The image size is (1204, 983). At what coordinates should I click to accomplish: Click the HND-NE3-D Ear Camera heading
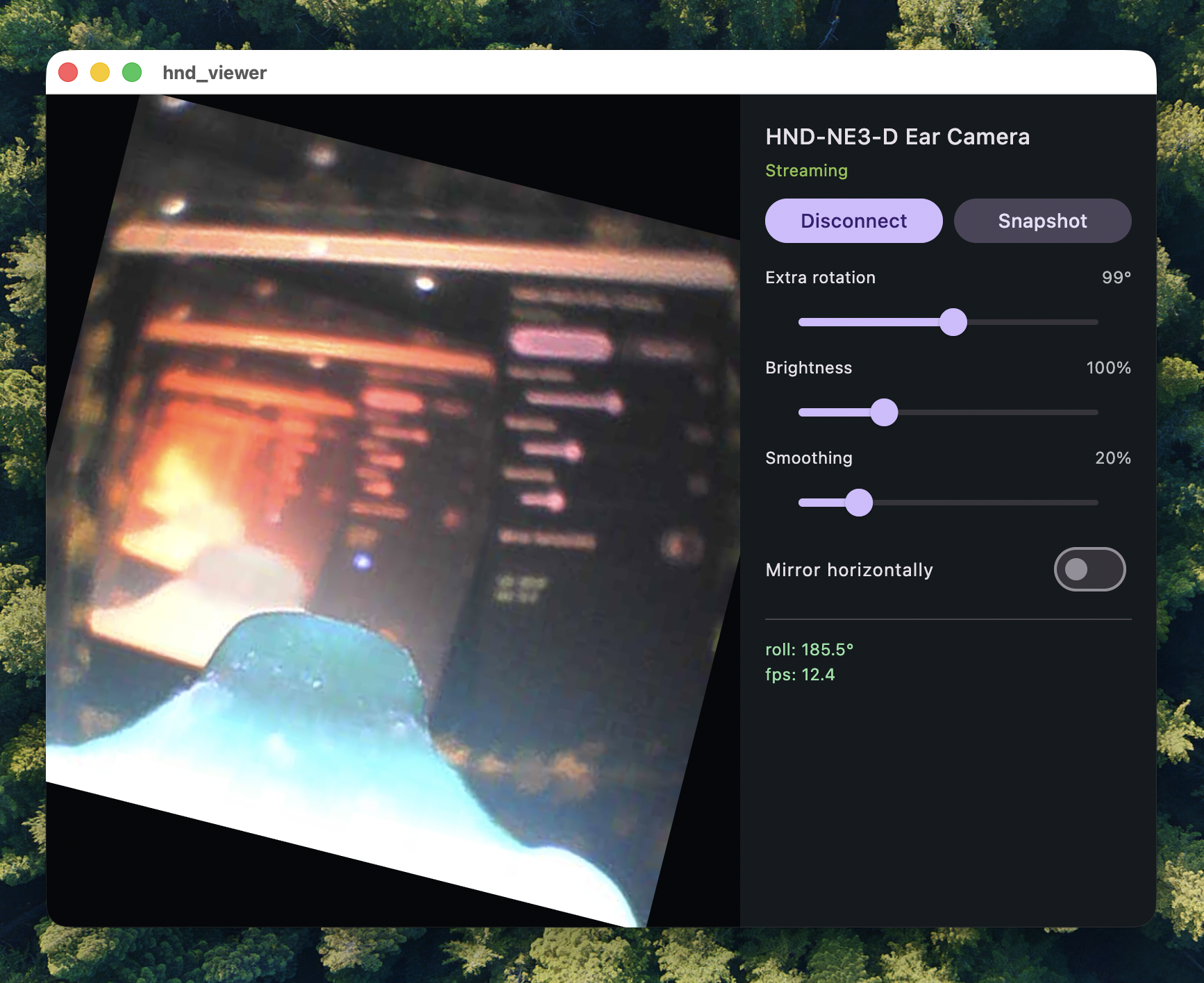(897, 137)
